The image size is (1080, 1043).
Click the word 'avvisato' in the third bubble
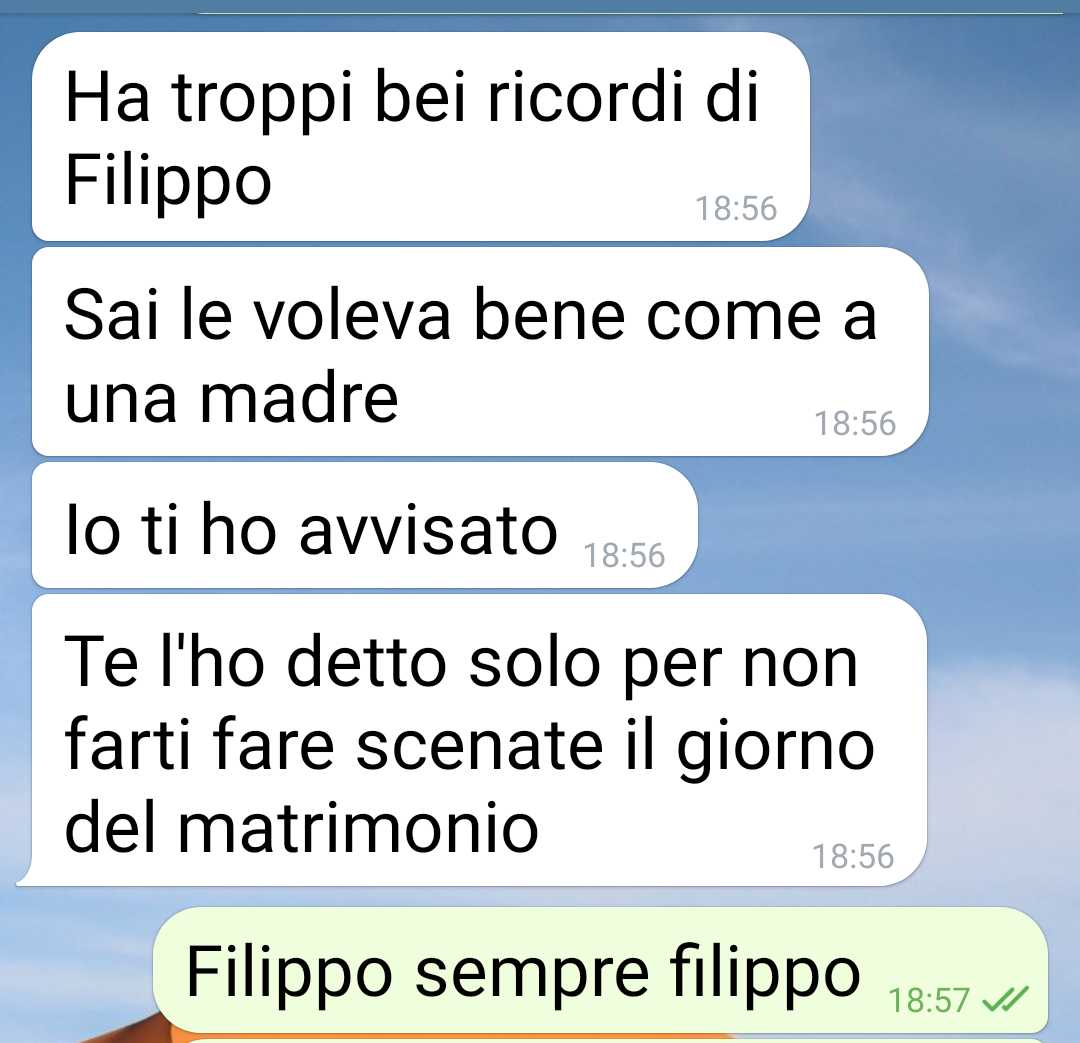[x=428, y=529]
